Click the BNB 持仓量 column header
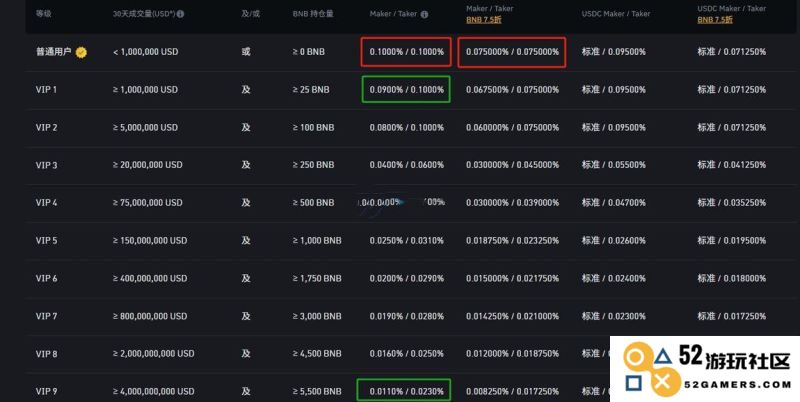The height and width of the screenshot is (402, 800). tap(313, 14)
